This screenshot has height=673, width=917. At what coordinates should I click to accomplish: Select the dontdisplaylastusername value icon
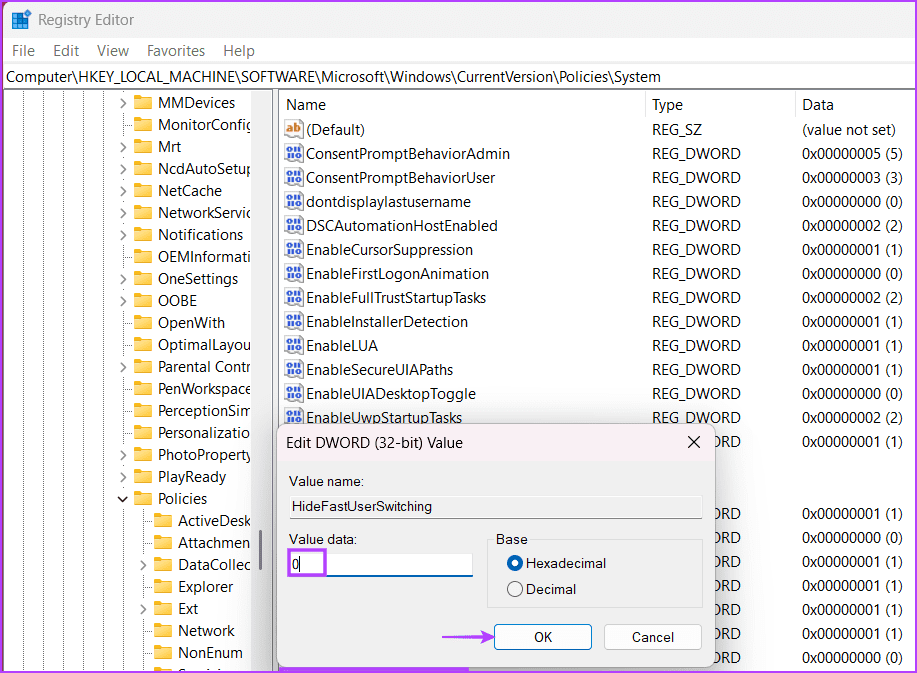pyautogui.click(x=294, y=201)
